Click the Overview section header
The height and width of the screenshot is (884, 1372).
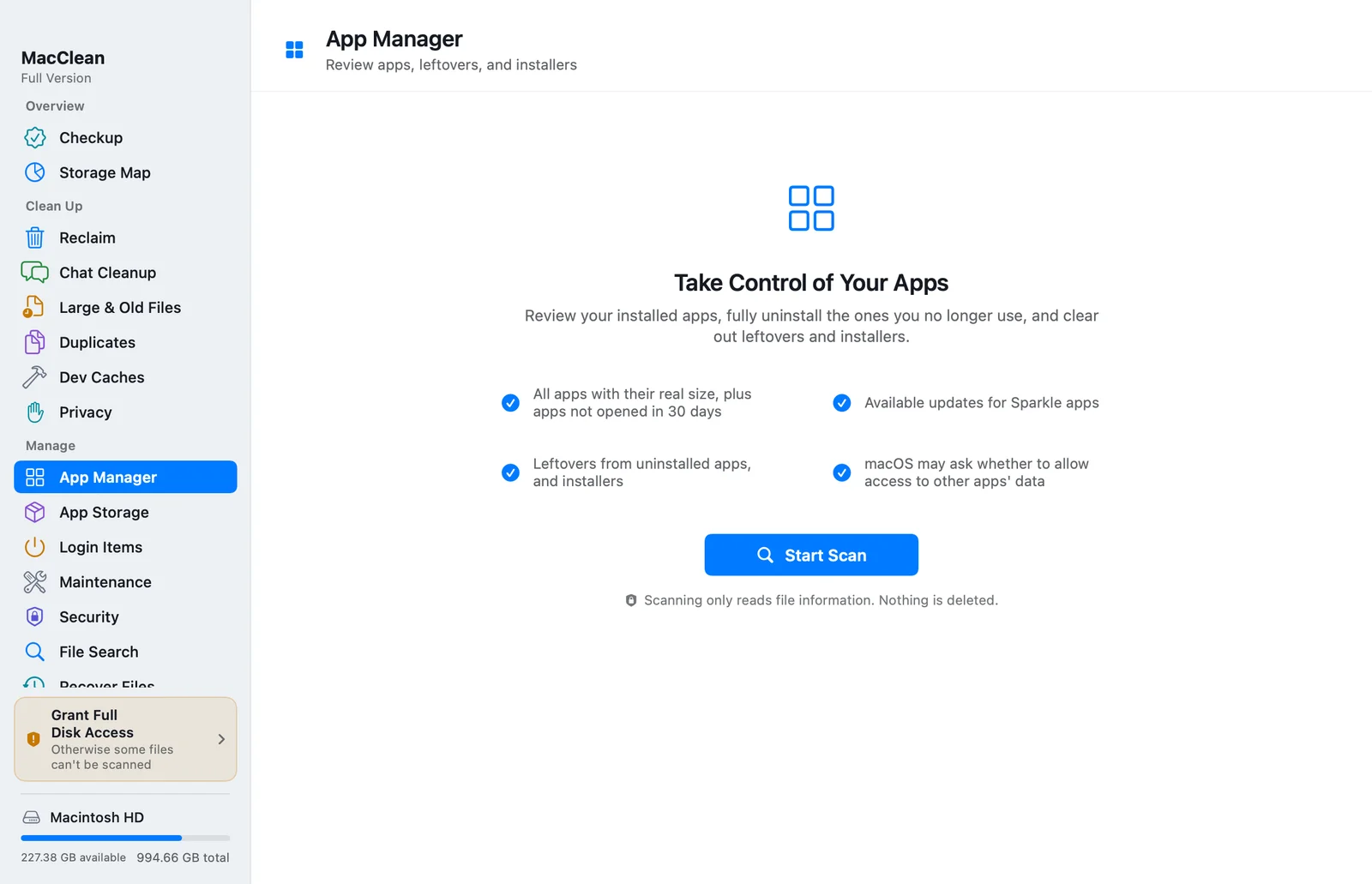pos(55,106)
